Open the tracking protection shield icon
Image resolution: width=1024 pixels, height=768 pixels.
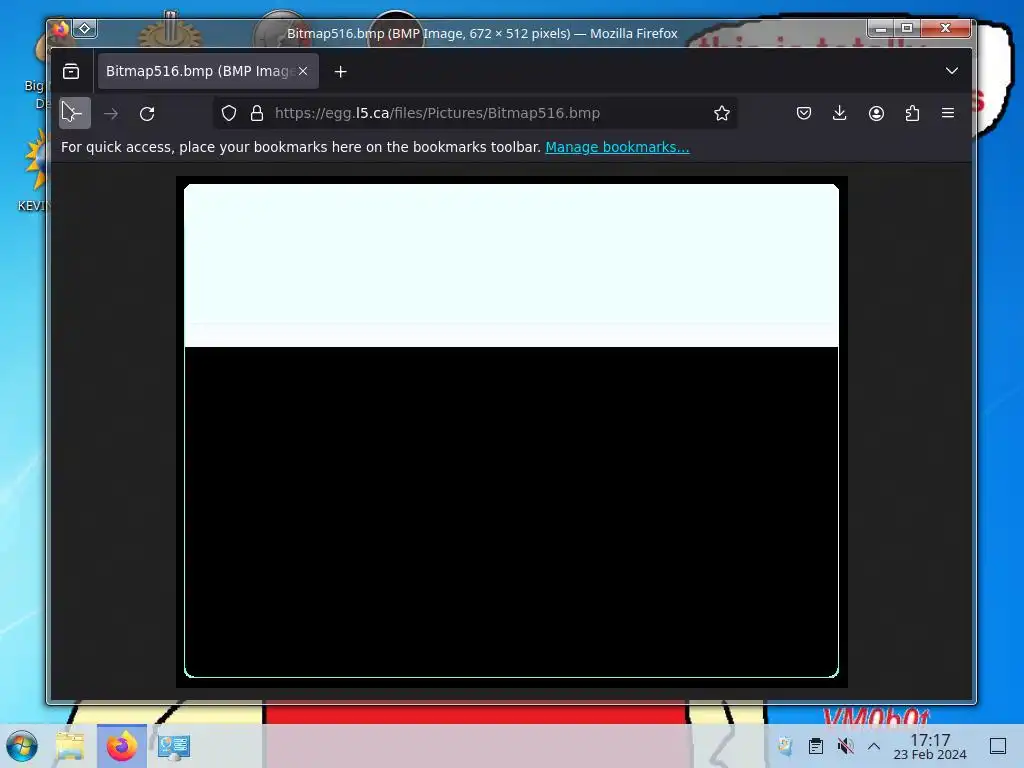229,113
